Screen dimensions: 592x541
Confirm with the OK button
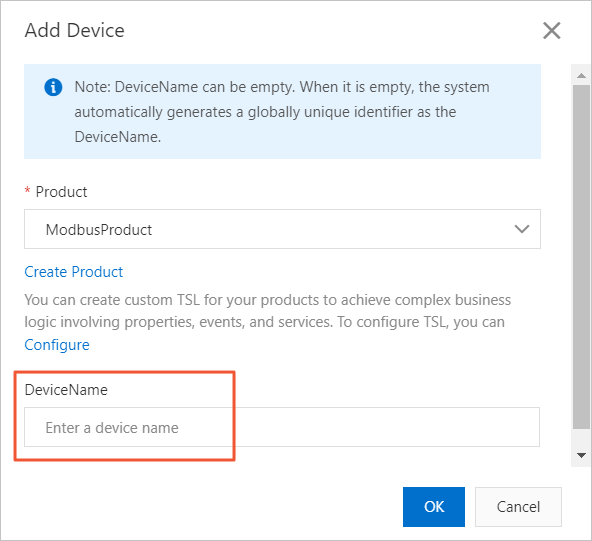(433, 507)
